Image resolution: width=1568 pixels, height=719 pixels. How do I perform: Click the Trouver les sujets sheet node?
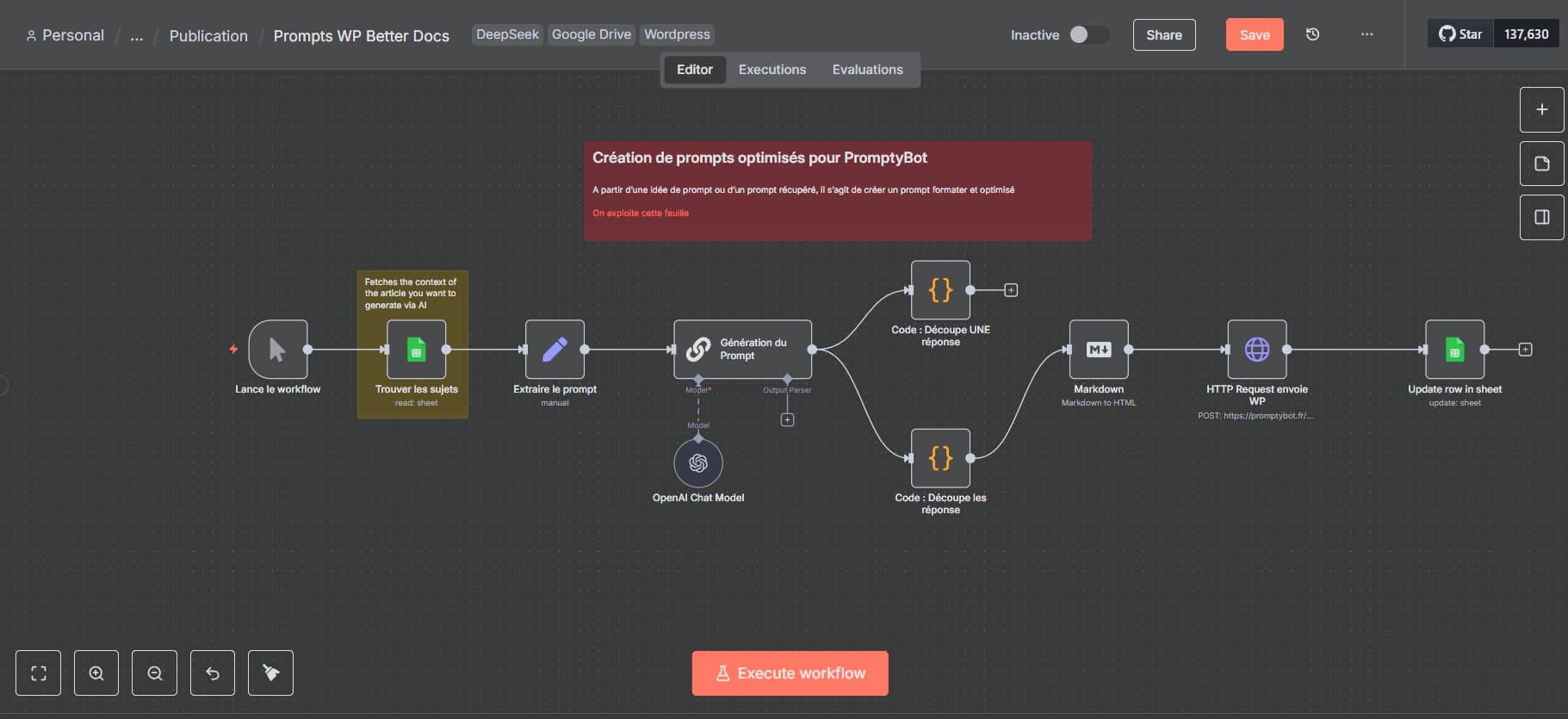click(417, 350)
